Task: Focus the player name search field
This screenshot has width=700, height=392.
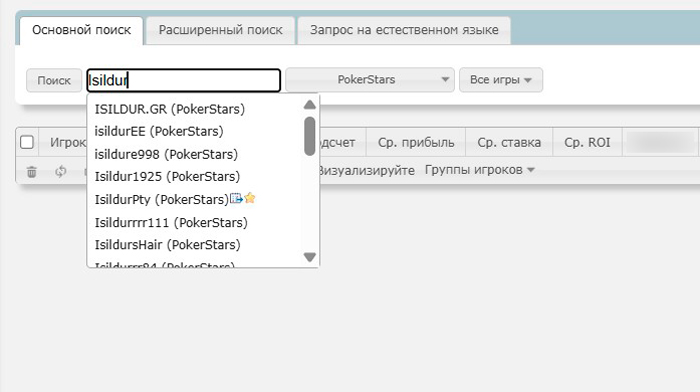Action: (183, 80)
